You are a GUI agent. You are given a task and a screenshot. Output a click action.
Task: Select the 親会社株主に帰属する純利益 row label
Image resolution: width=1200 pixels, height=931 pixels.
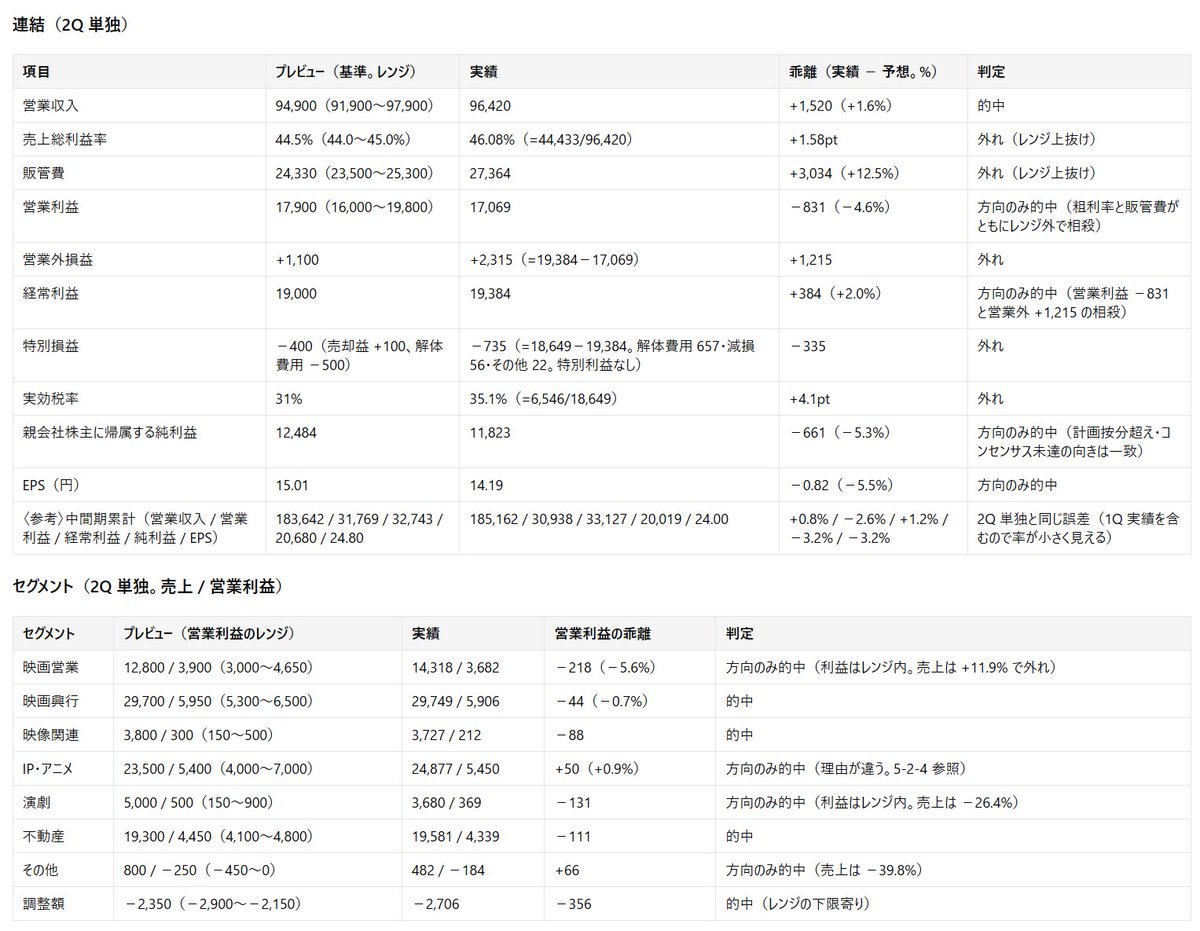tap(109, 432)
